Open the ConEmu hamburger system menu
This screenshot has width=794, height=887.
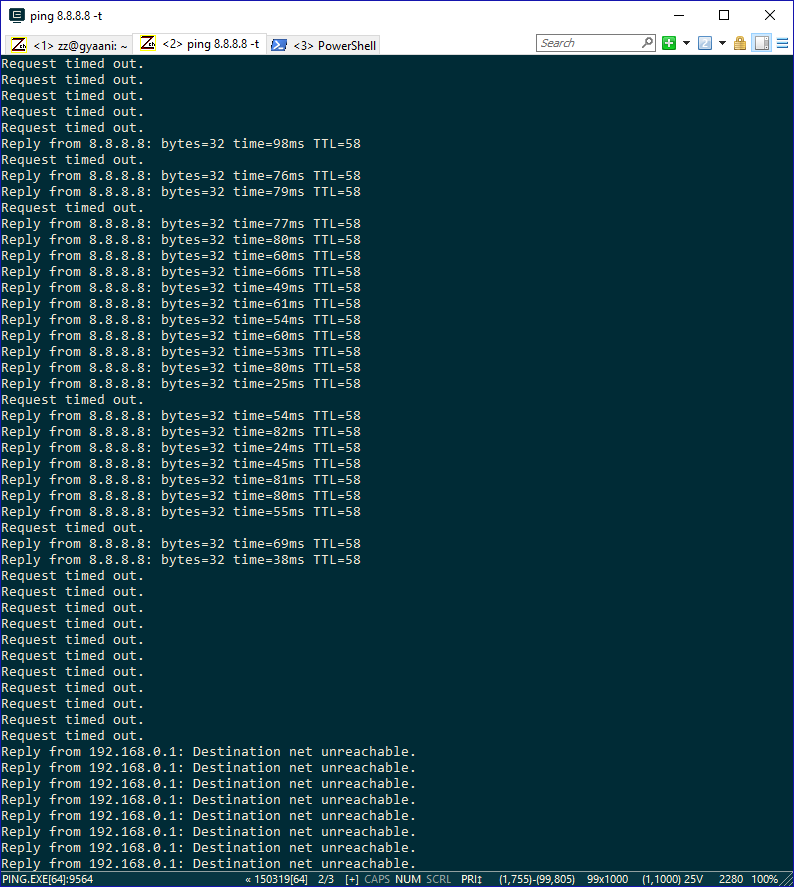[x=782, y=43]
